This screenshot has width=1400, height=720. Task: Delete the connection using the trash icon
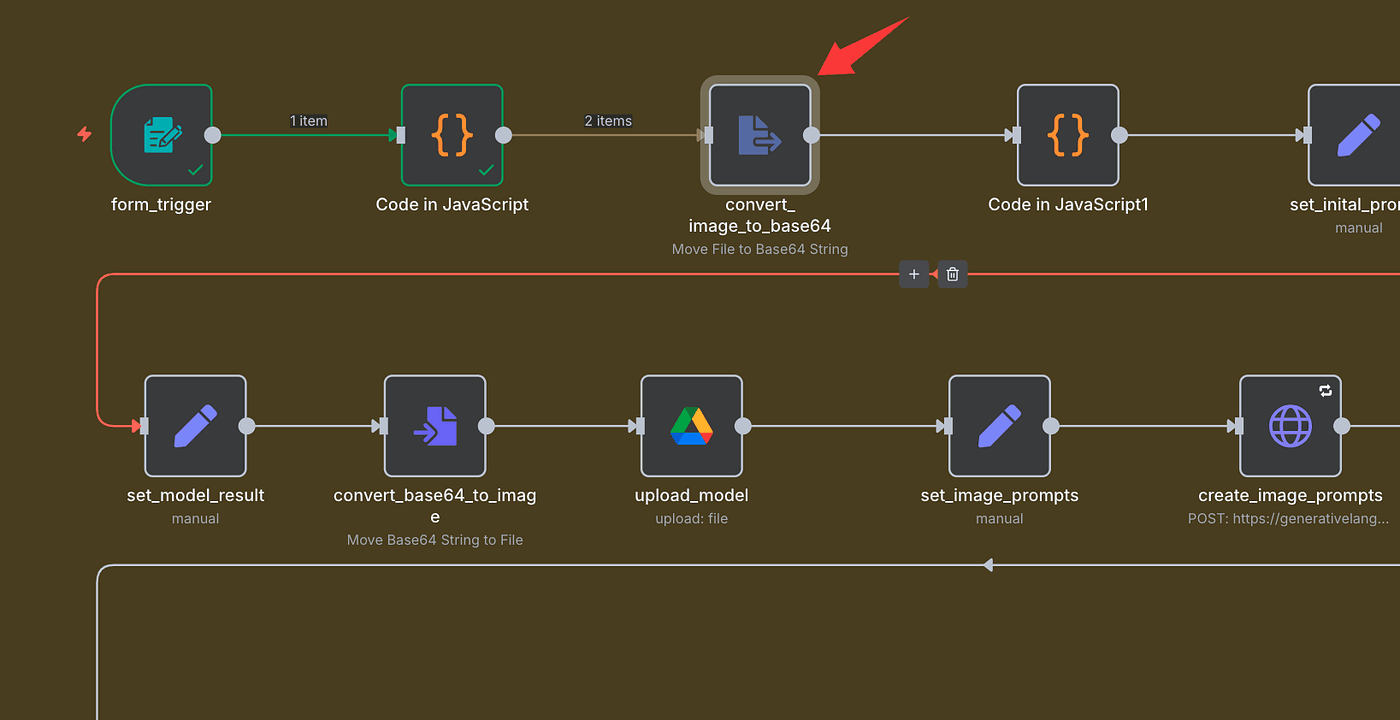(x=952, y=274)
